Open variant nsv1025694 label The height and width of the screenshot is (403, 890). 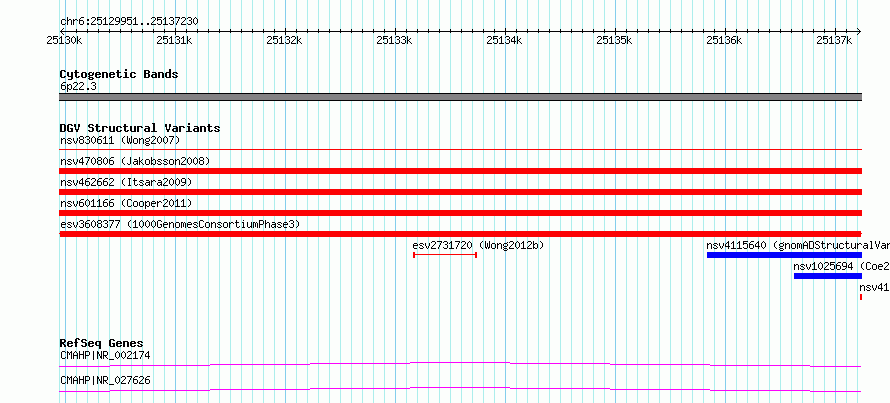841,266
